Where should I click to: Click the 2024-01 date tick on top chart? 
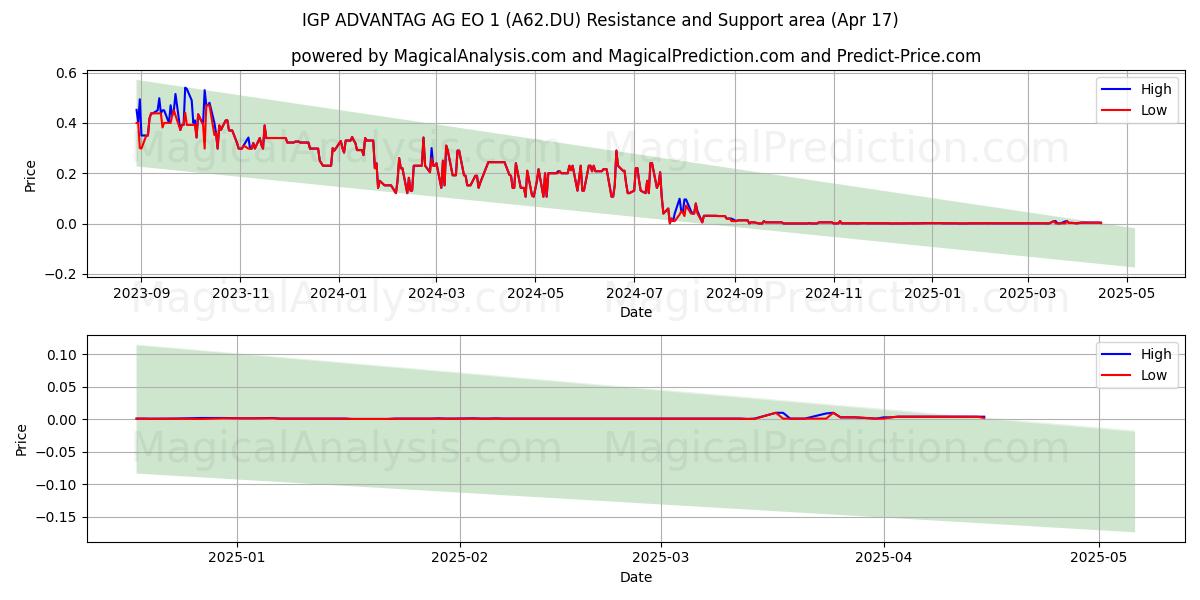tap(339, 293)
